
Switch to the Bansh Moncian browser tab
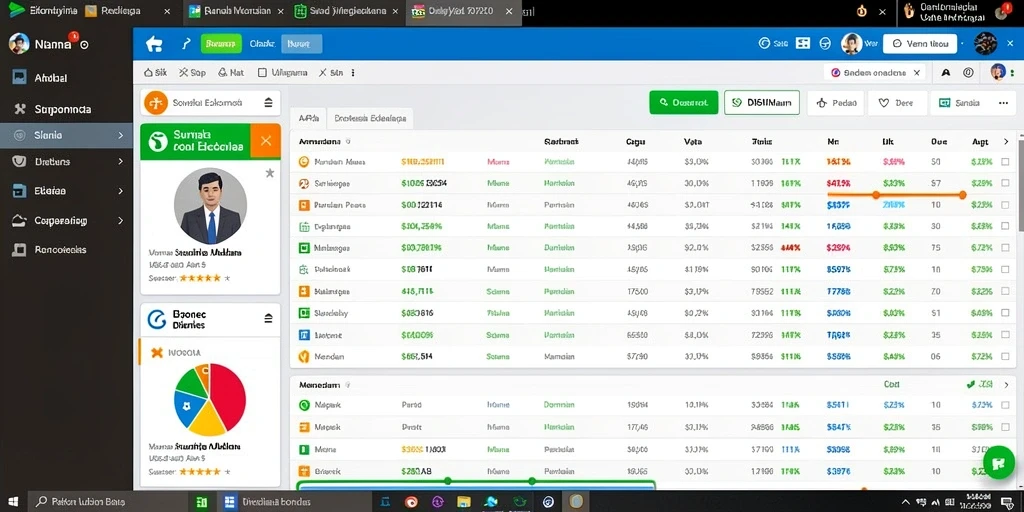click(236, 11)
